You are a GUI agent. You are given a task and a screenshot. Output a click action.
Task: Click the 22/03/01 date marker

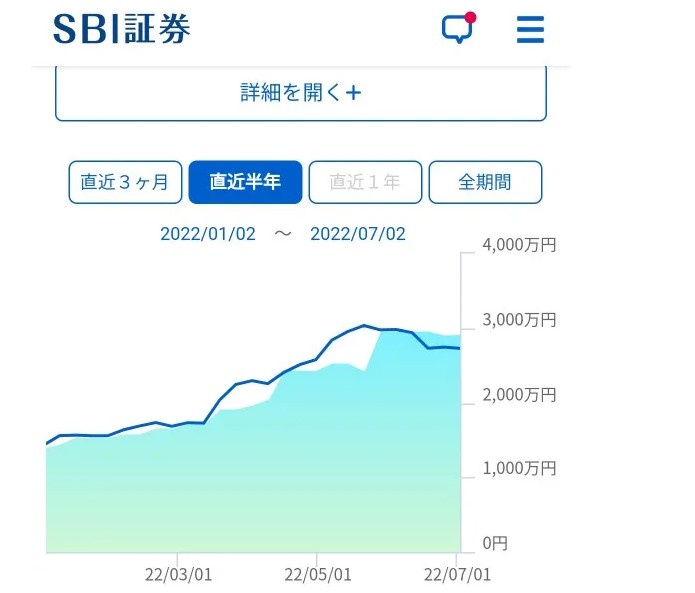pos(178,575)
